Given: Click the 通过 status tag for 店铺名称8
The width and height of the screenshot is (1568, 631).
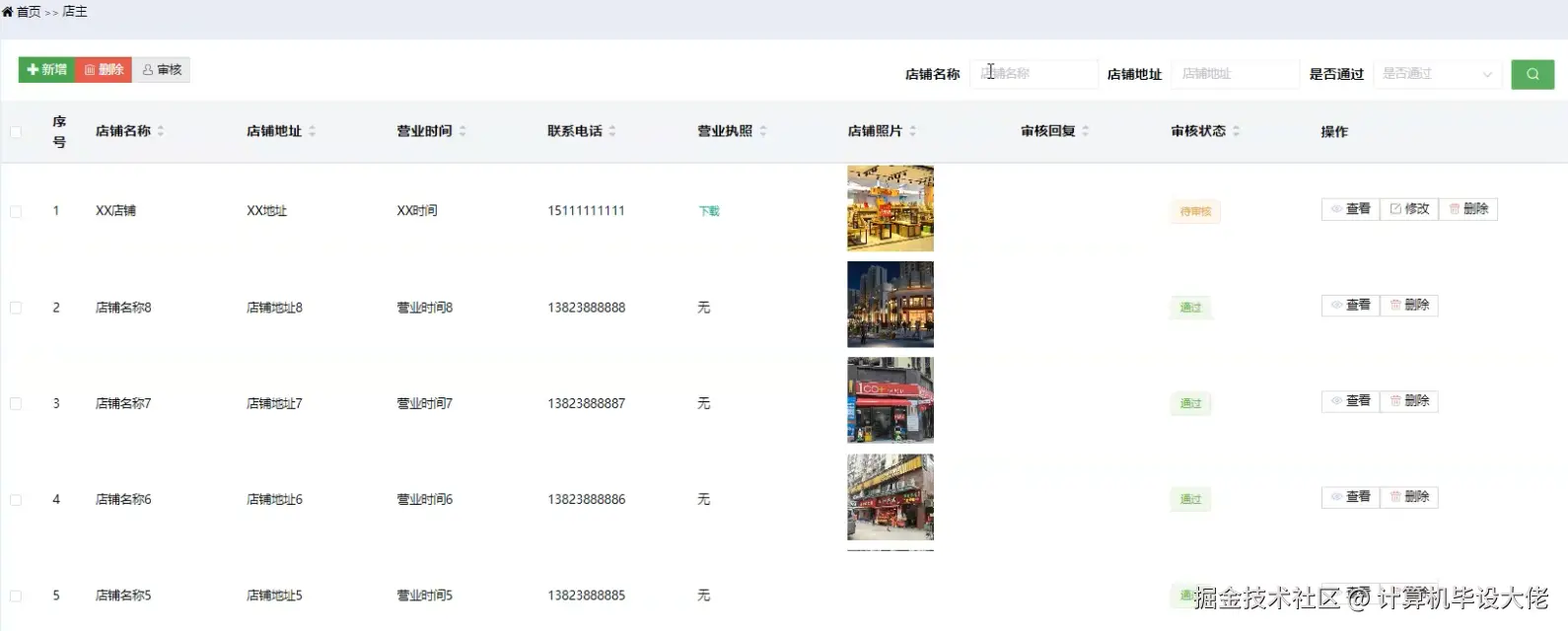Looking at the screenshot, I should 1191,308.
